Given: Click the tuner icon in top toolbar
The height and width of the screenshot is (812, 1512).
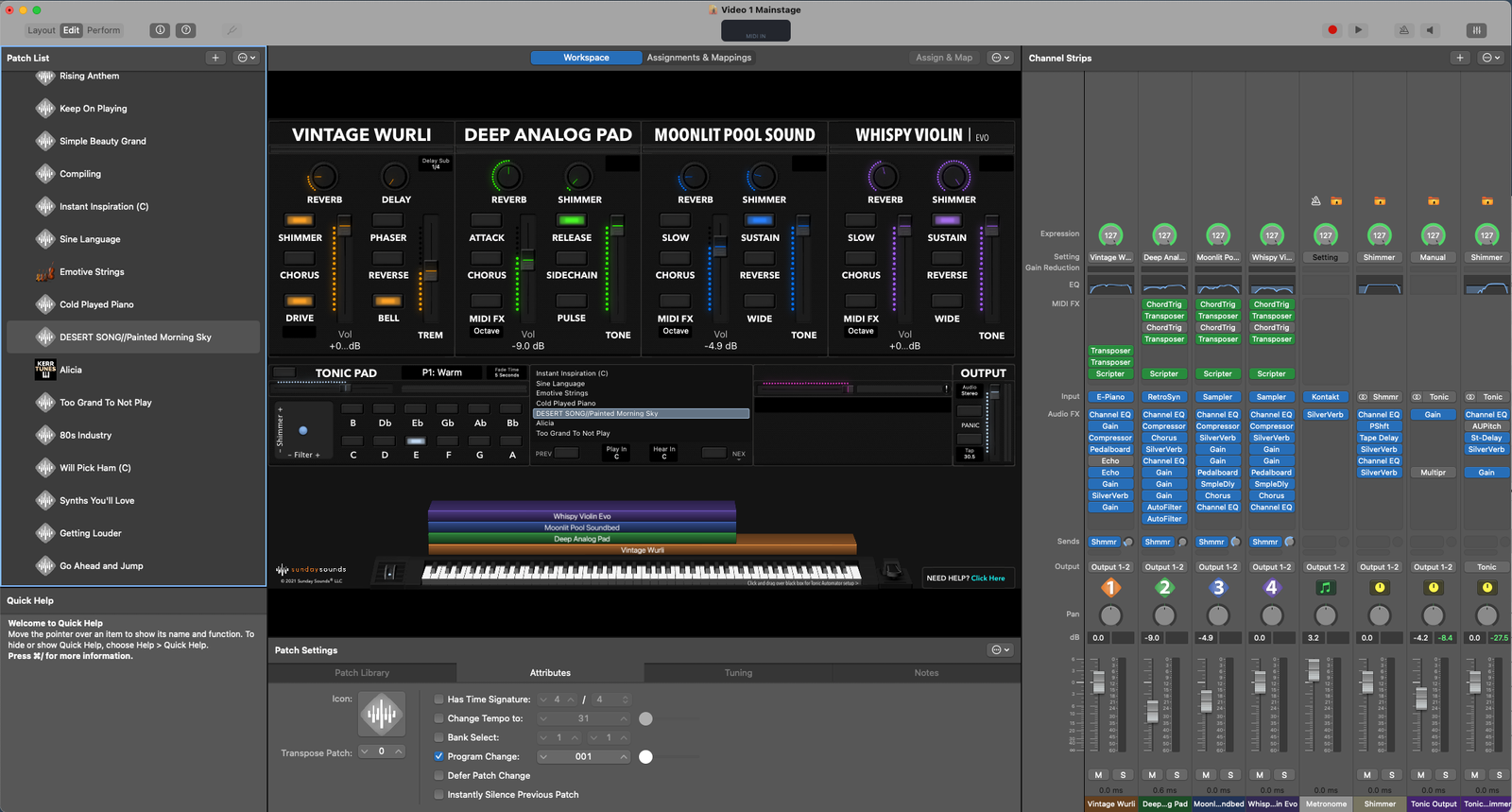Looking at the screenshot, I should click(232, 30).
